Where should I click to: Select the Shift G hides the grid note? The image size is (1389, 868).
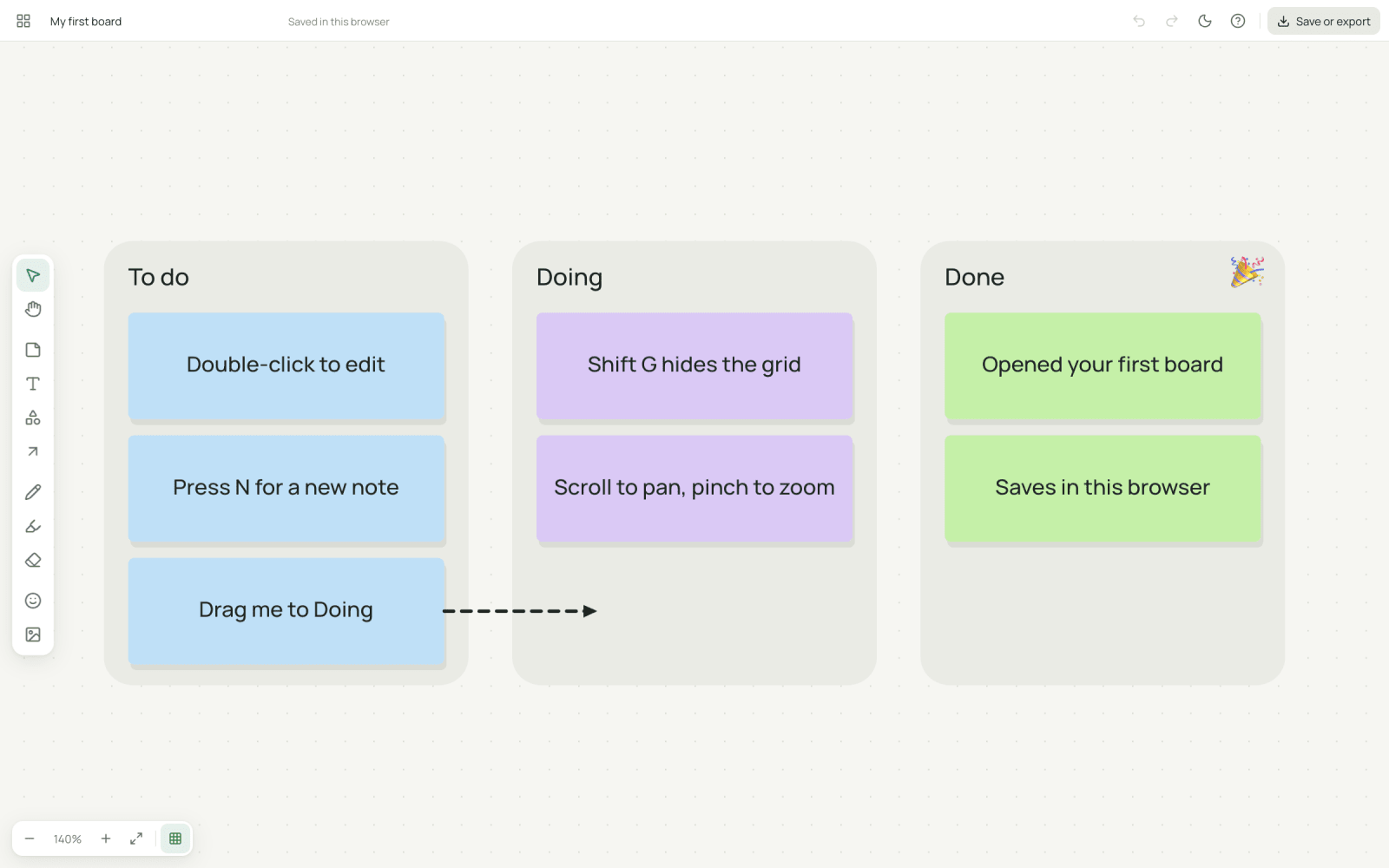[694, 366]
